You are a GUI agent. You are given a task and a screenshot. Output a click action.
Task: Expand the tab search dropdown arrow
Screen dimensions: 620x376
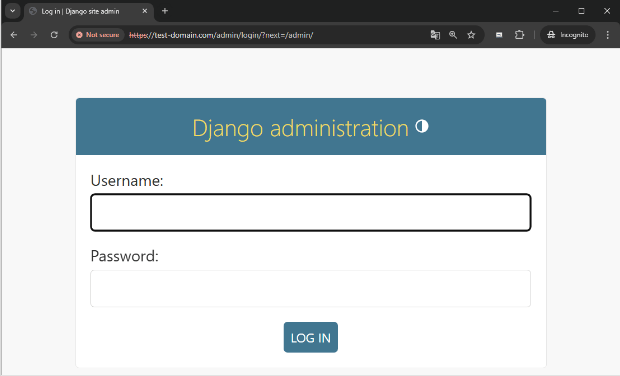[x=13, y=11]
